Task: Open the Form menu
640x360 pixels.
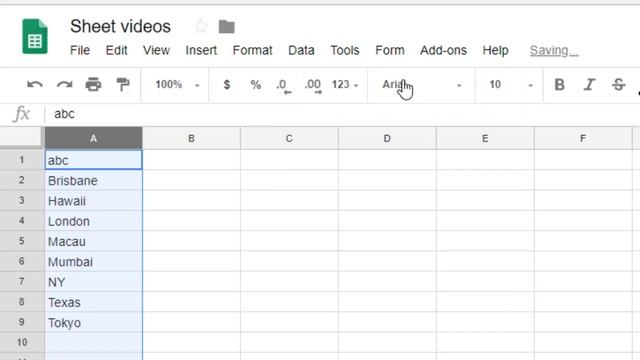Action: pos(390,50)
